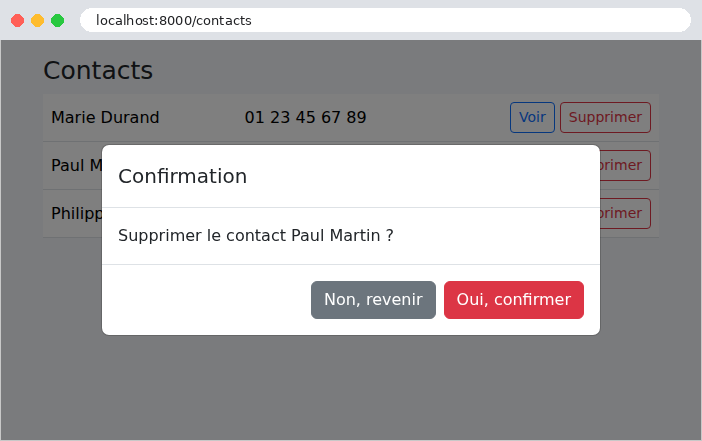The width and height of the screenshot is (702, 441).
Task: Focus the localhost:8000/contacts address bar
Action: click(x=385, y=20)
